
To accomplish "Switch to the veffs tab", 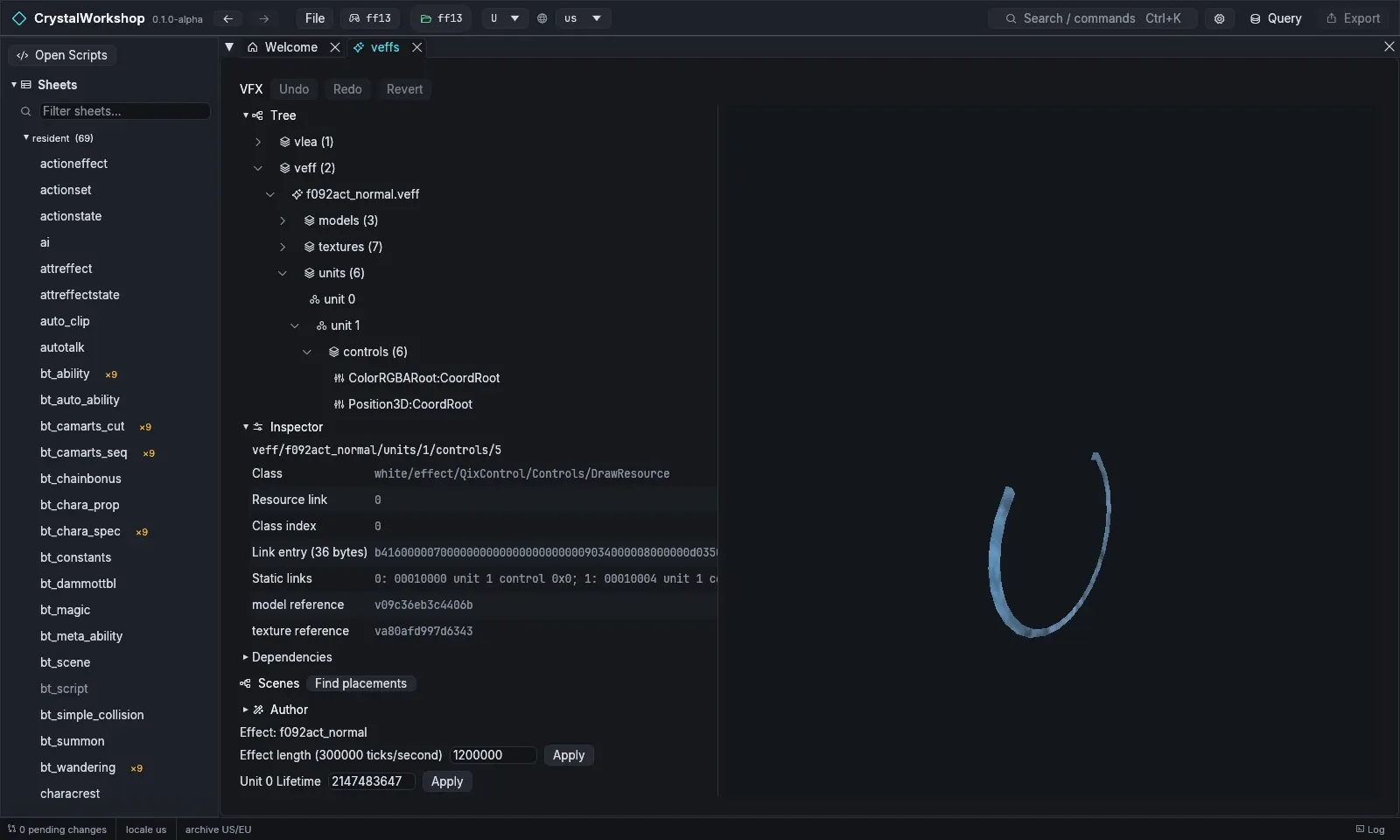I will tap(376, 47).
